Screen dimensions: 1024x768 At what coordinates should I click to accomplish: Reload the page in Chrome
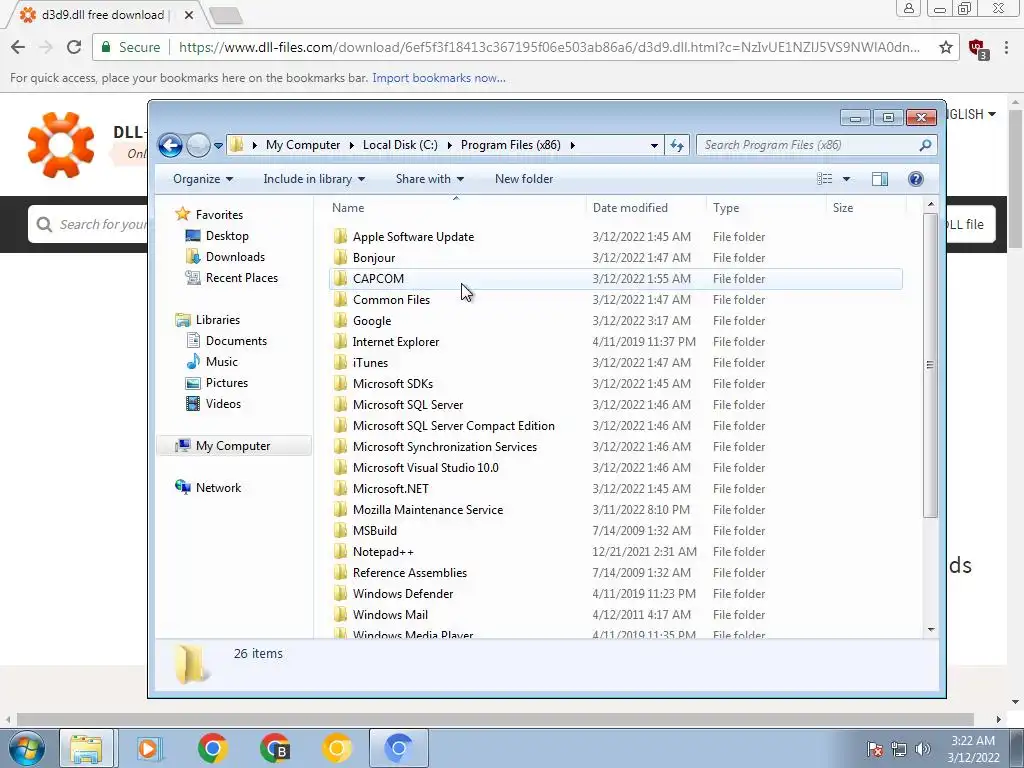74,47
